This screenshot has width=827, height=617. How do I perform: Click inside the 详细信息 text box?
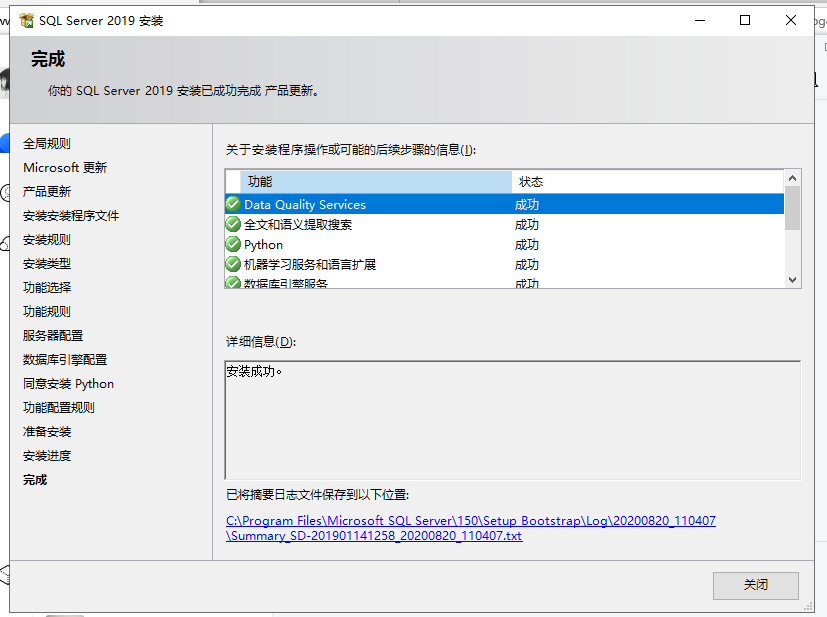point(513,420)
